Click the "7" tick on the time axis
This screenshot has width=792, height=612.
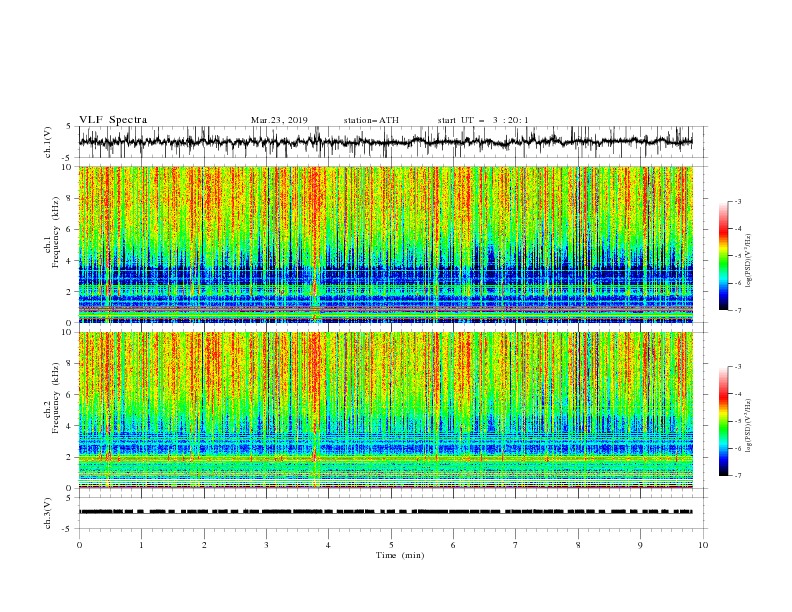516,545
